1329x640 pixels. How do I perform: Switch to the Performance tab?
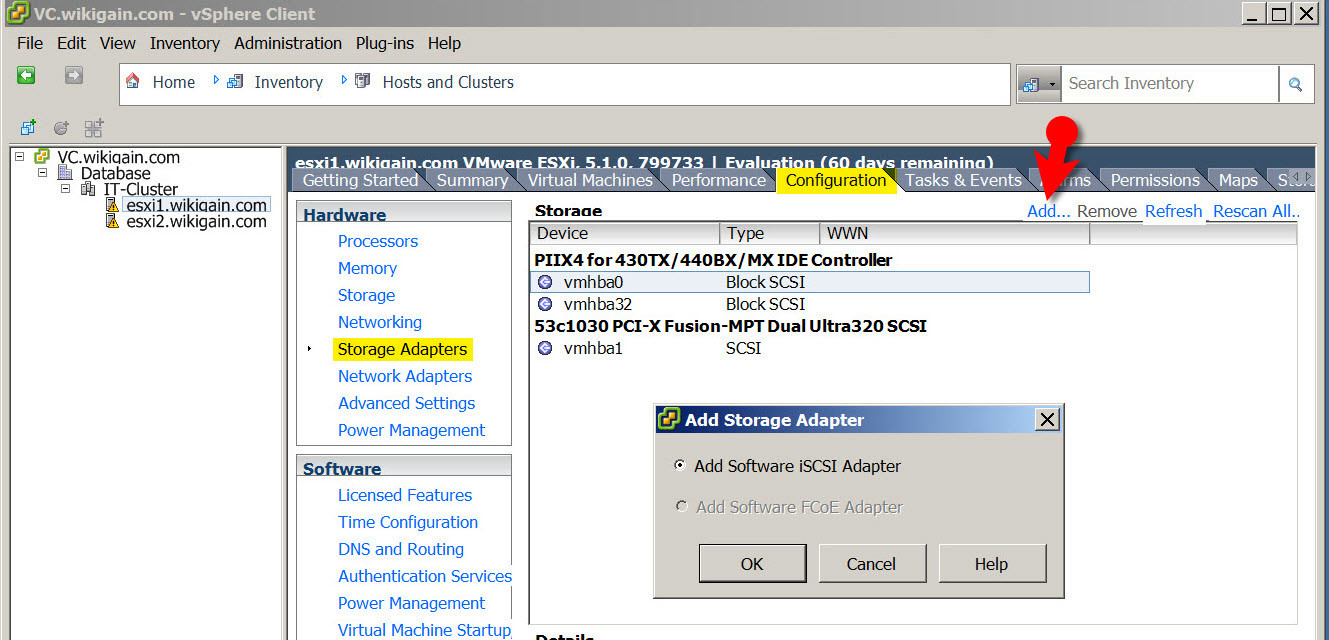[718, 180]
